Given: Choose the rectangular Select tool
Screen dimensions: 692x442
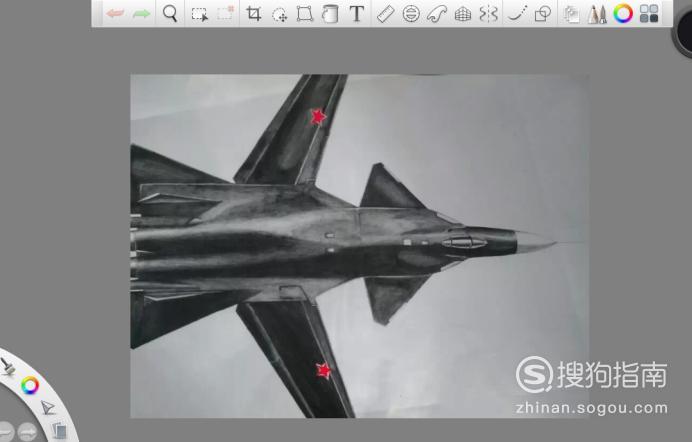Looking at the screenshot, I should (x=199, y=14).
